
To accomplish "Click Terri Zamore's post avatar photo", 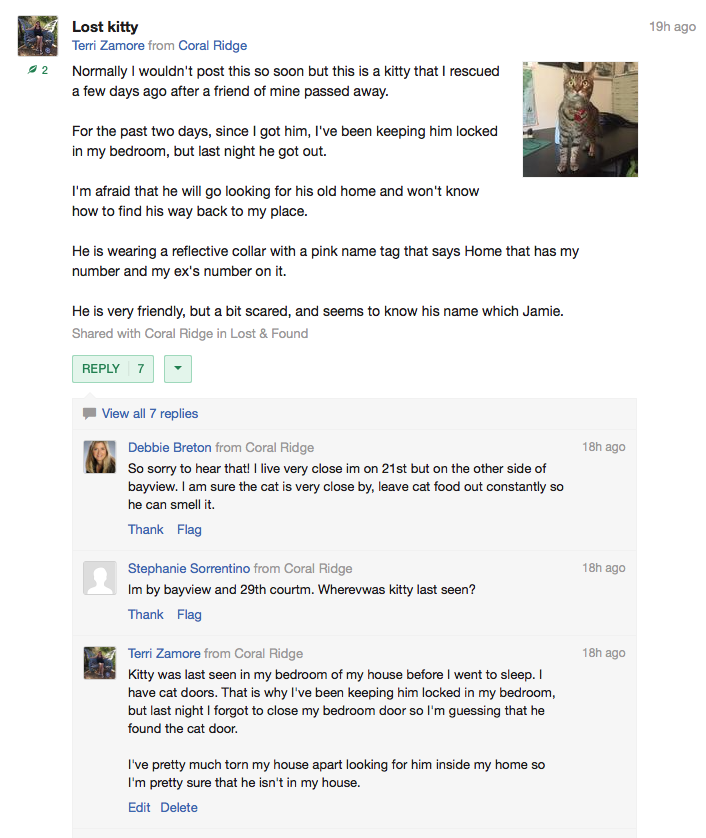I will click(x=38, y=37).
